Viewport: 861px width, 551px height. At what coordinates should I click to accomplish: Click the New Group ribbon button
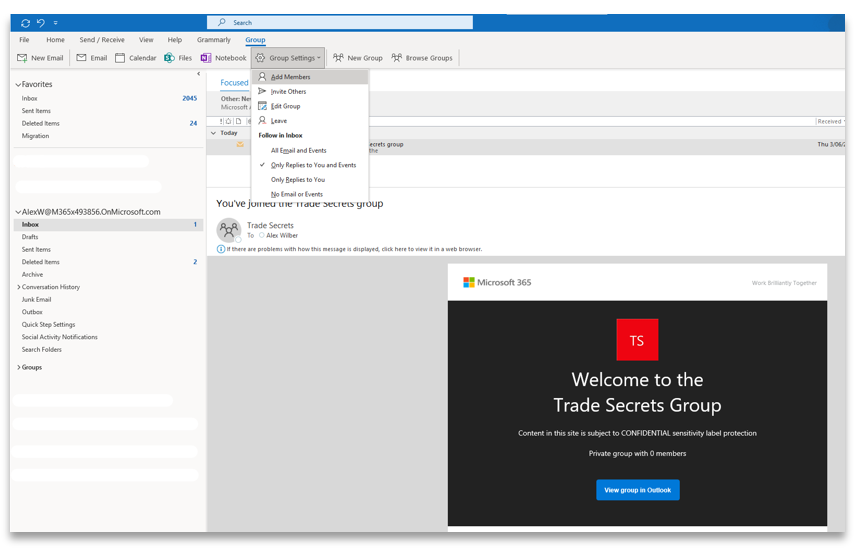pos(357,58)
